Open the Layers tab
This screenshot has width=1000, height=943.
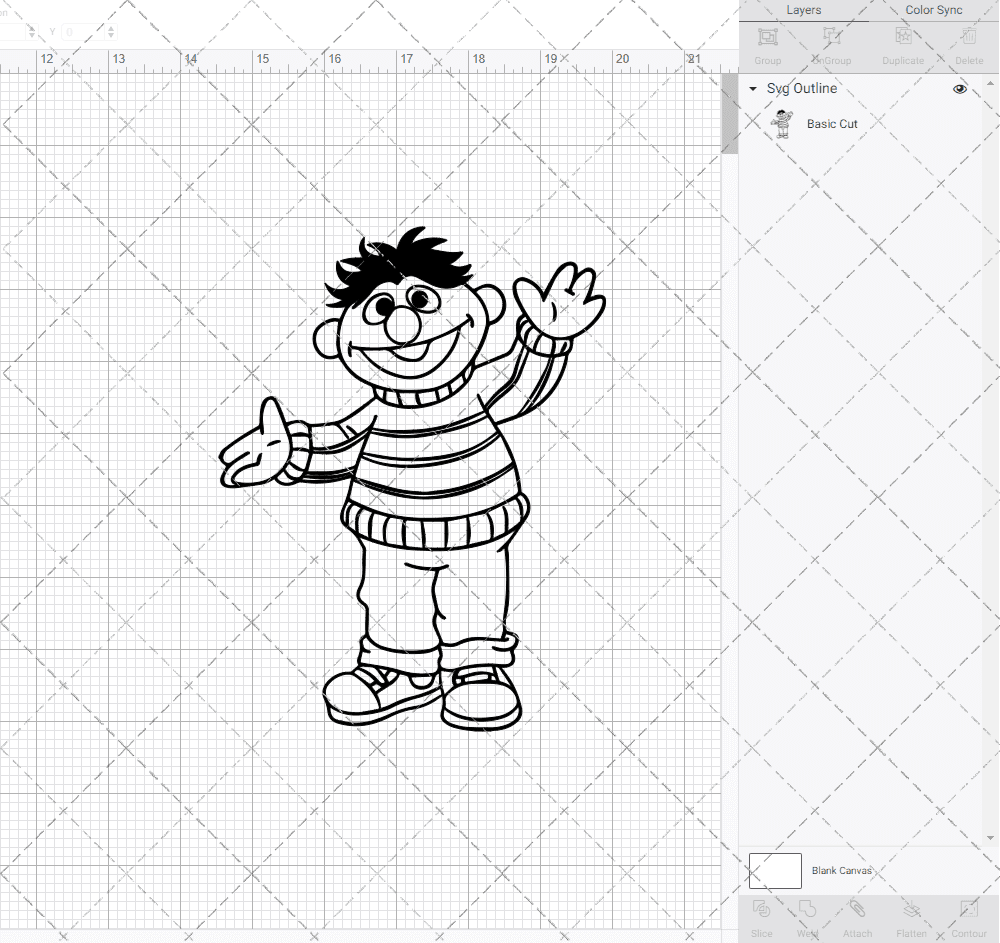coord(803,10)
